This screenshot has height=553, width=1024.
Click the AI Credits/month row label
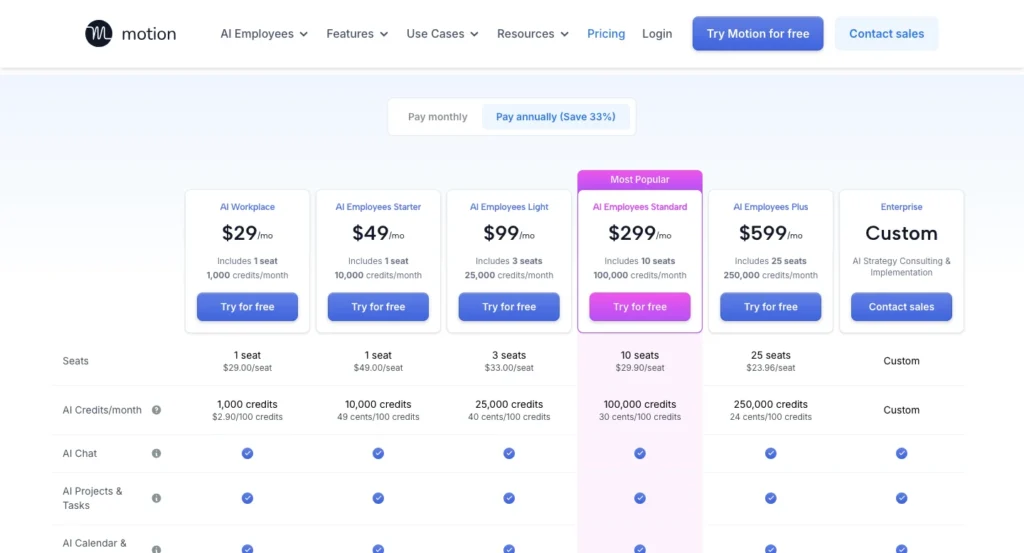tap(102, 410)
